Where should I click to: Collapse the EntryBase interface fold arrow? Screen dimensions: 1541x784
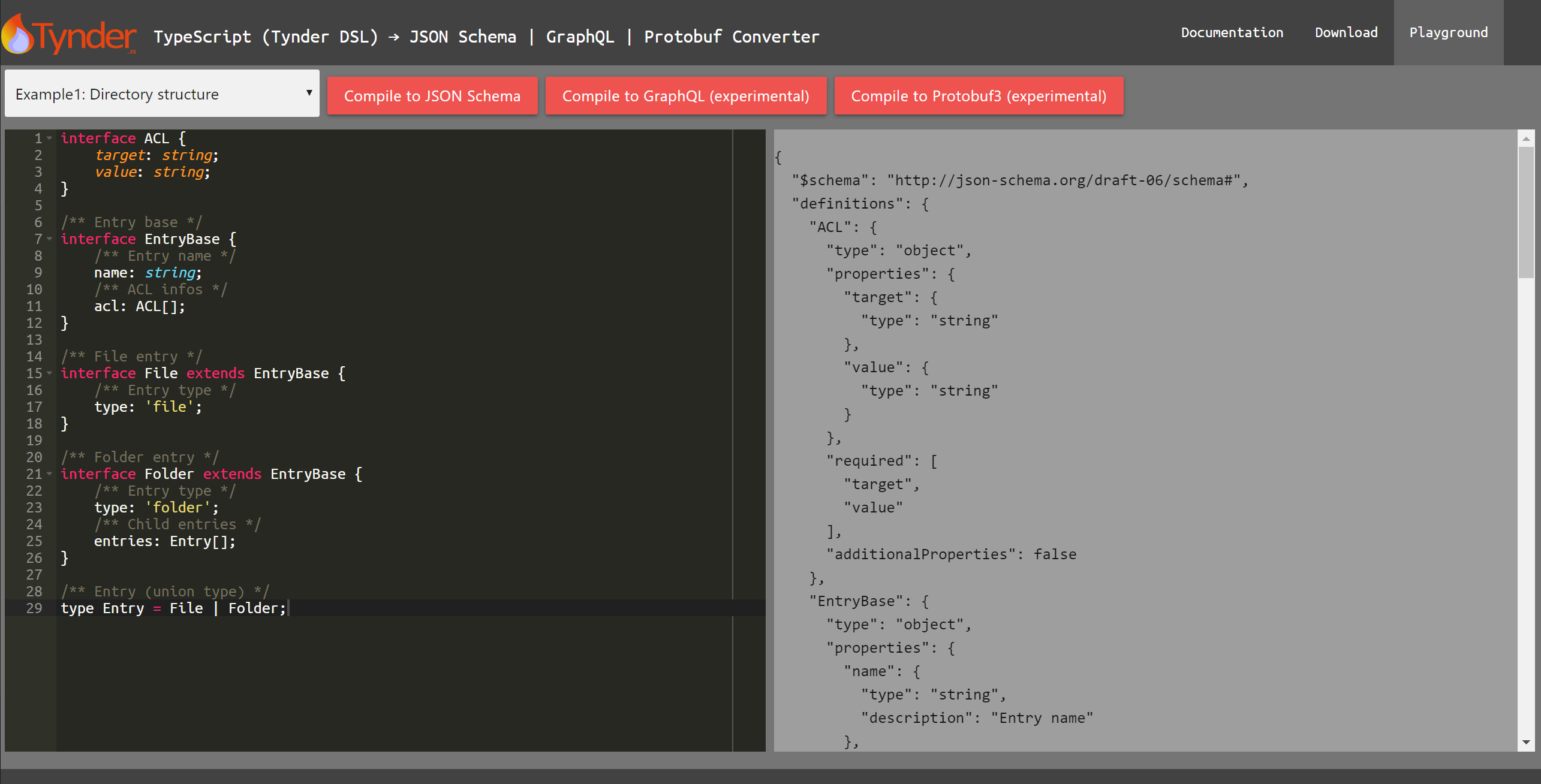click(50, 239)
